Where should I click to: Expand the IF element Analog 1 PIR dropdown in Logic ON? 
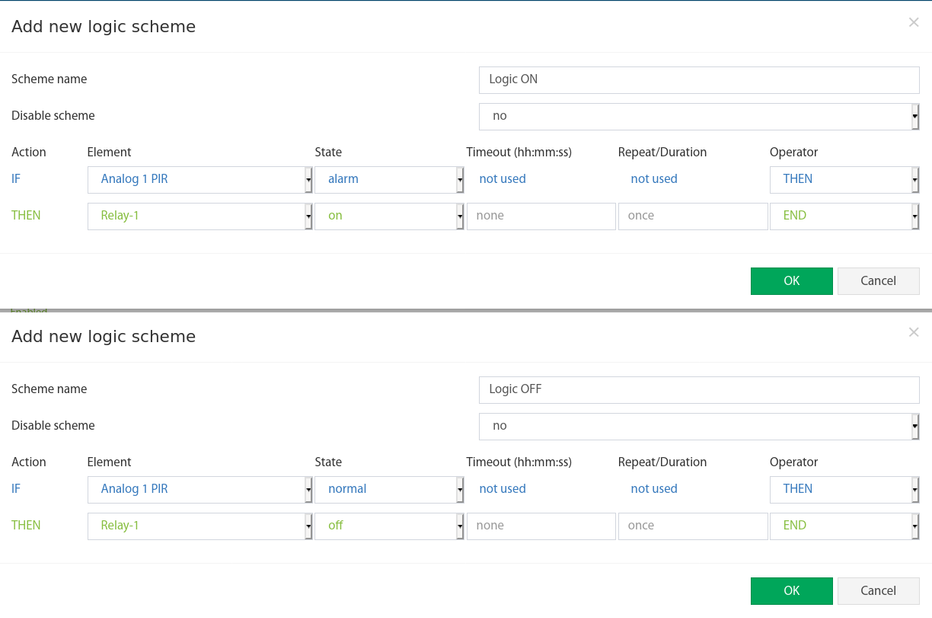(200, 179)
